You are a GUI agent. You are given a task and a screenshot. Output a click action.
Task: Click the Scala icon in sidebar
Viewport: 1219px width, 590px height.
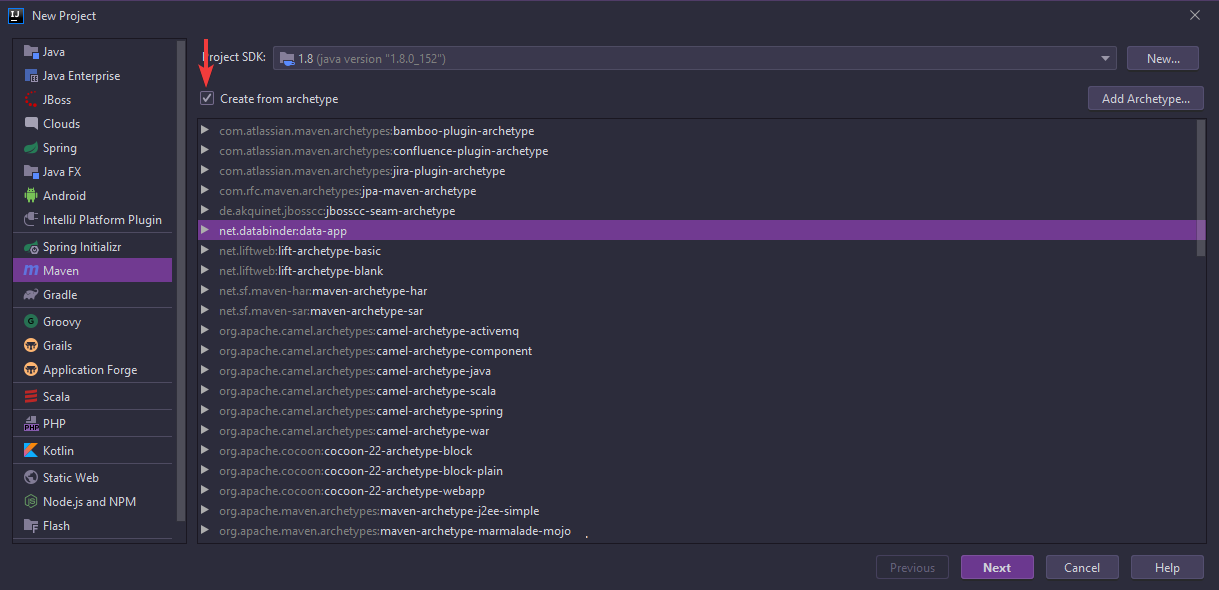31,397
